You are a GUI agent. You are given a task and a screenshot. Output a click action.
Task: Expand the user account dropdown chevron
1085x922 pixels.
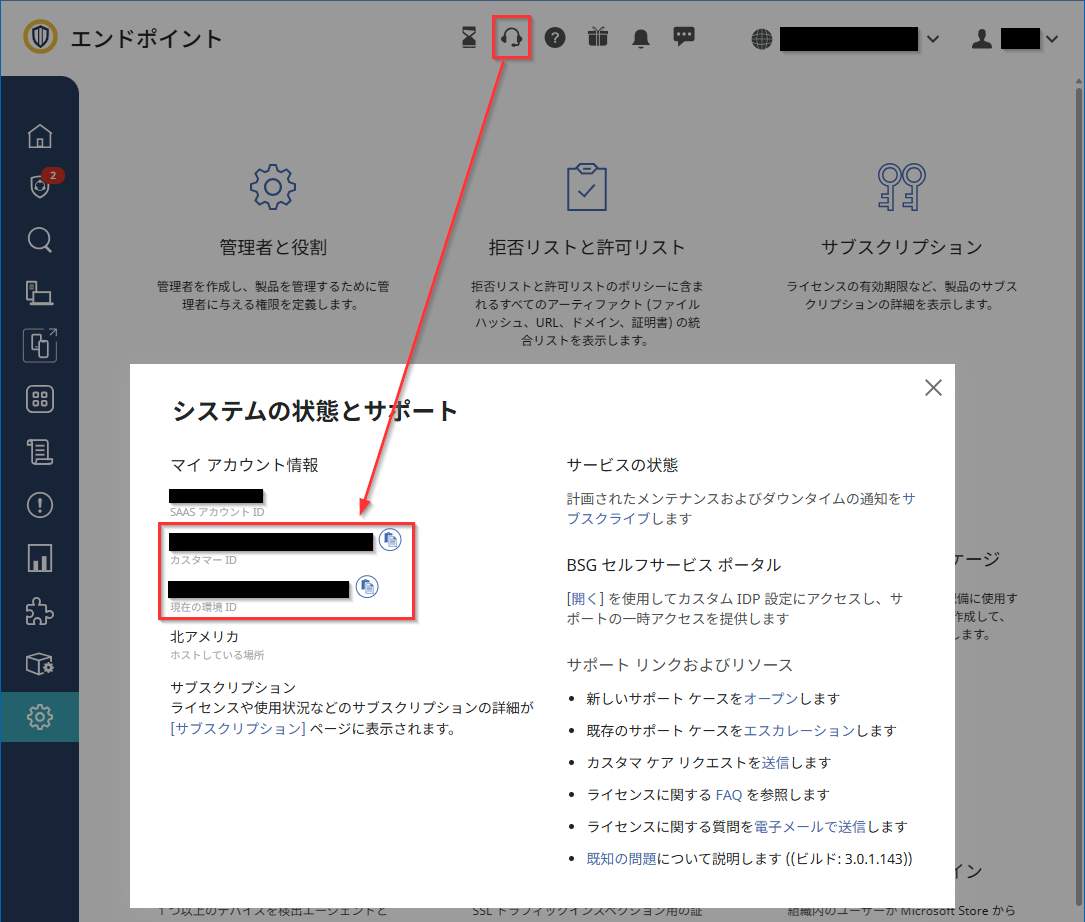coord(1052,39)
